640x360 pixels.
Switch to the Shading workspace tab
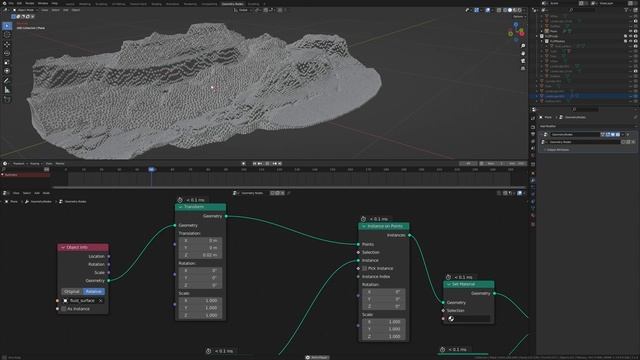tap(156, 4)
